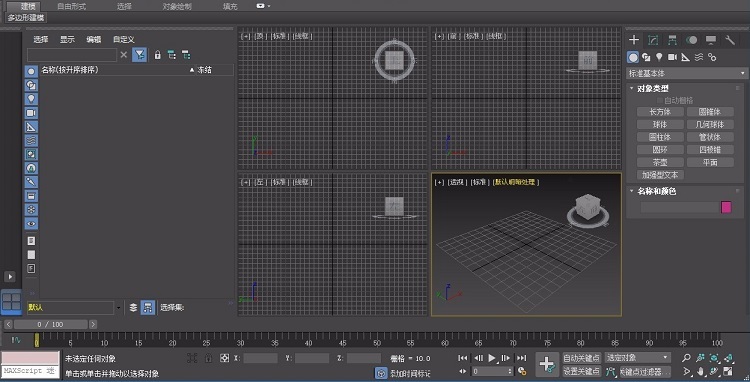The width and height of the screenshot is (750, 382).
Task: Open the mini curve editor icon
Action: coord(17,340)
